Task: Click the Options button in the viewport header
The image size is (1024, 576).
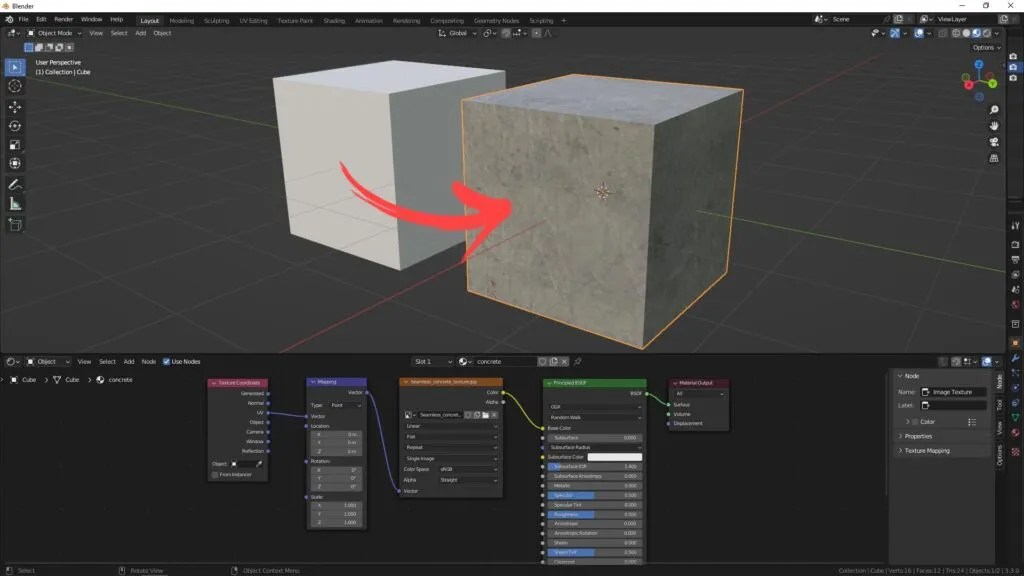Action: [983, 46]
